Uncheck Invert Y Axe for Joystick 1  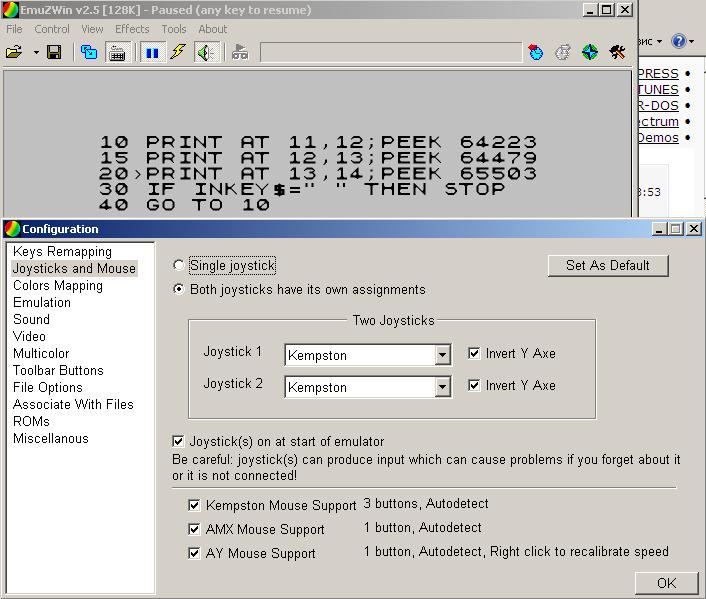[x=474, y=354]
